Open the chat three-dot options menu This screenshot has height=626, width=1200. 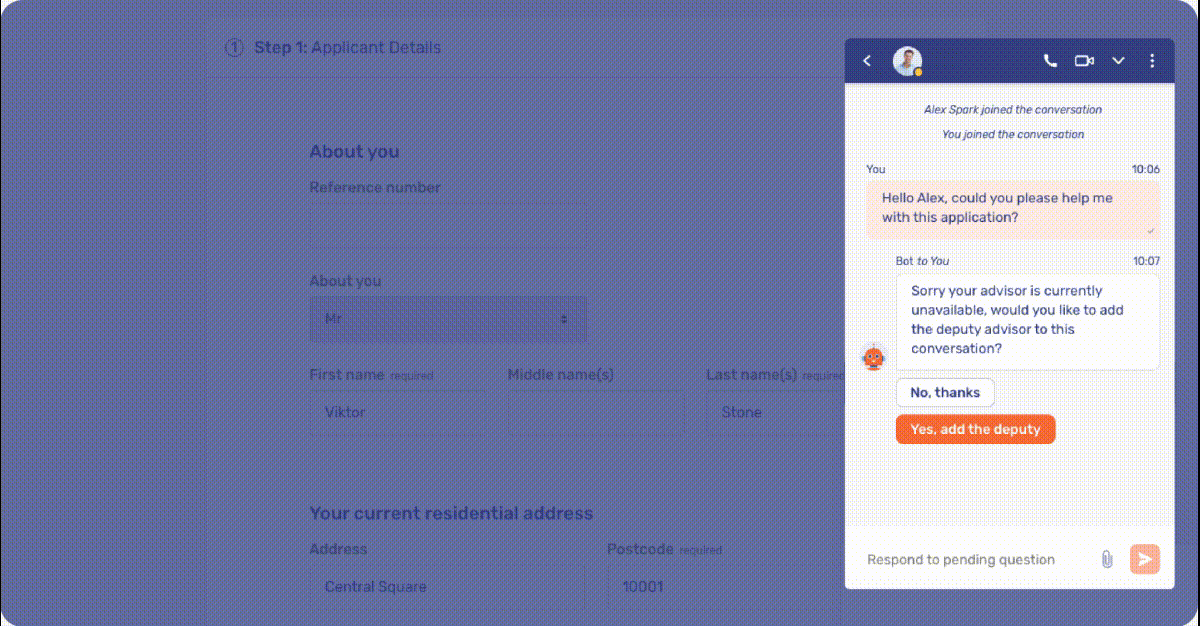coord(1152,61)
